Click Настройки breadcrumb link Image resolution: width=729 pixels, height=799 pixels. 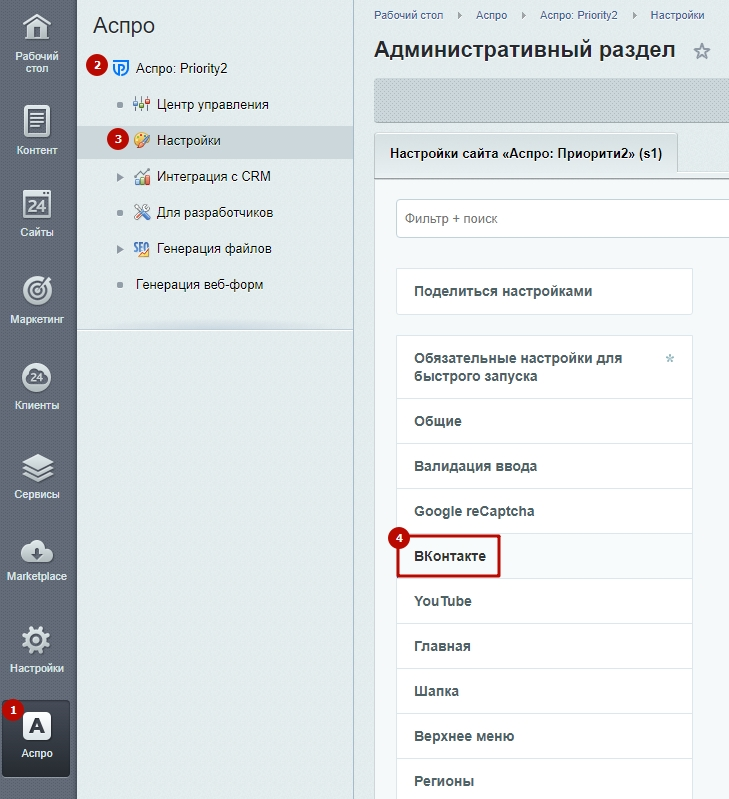678,15
